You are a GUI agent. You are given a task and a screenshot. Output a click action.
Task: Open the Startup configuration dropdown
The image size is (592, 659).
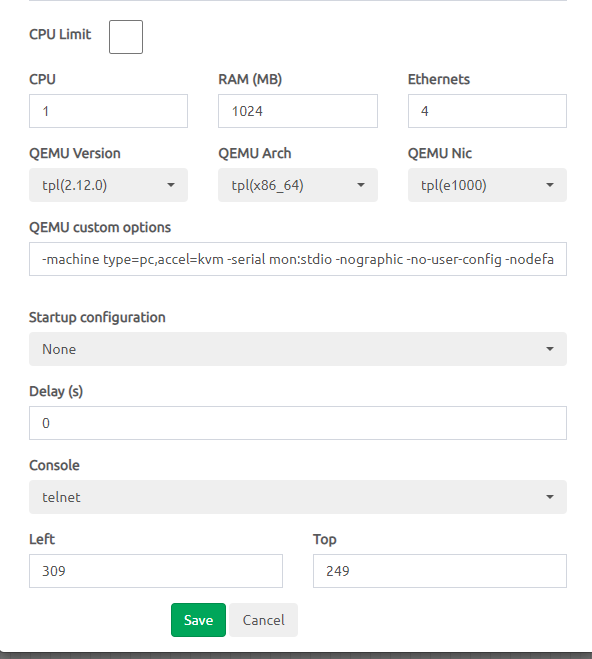point(298,349)
